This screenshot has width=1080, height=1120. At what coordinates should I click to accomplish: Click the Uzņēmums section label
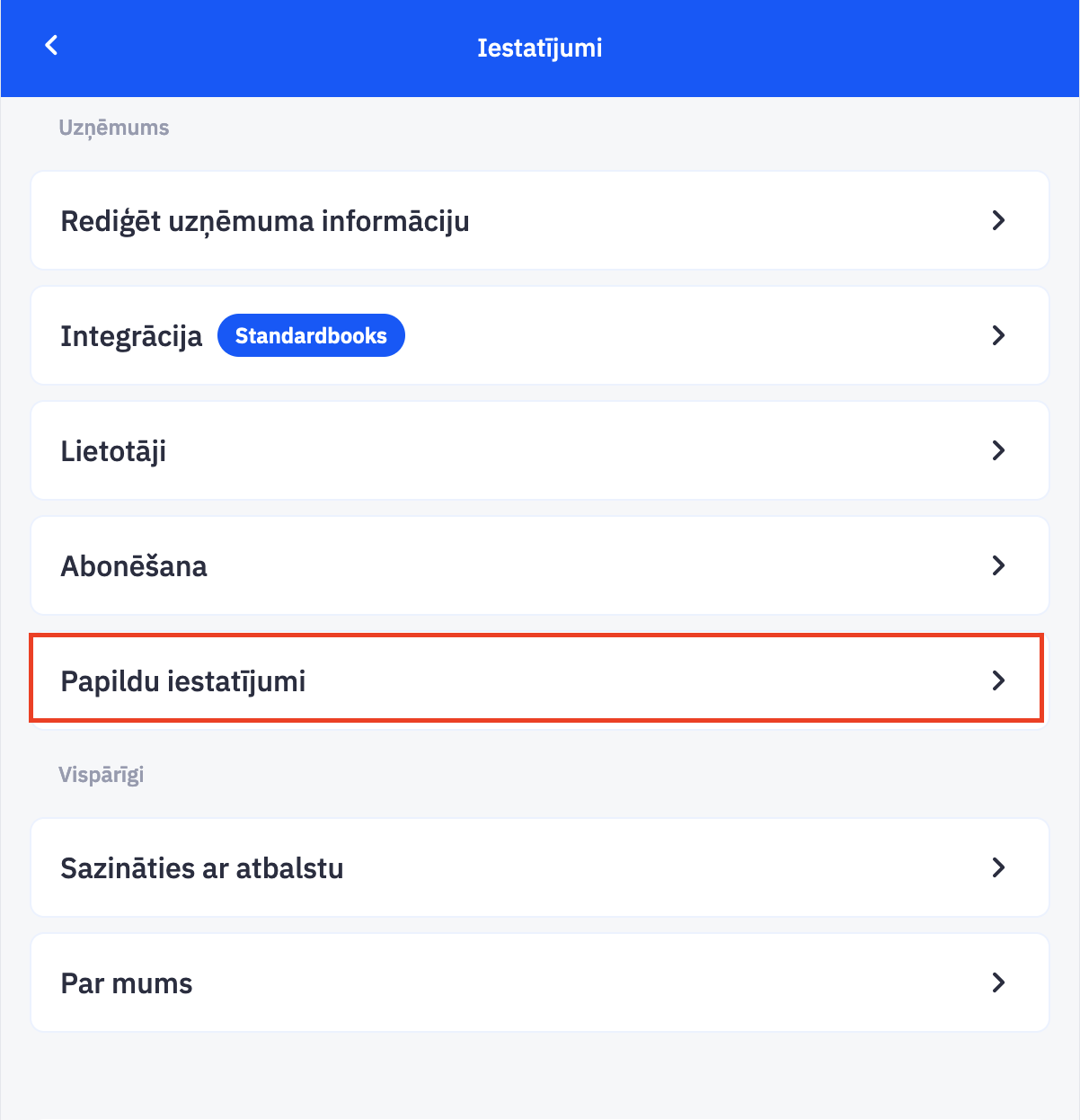click(114, 128)
